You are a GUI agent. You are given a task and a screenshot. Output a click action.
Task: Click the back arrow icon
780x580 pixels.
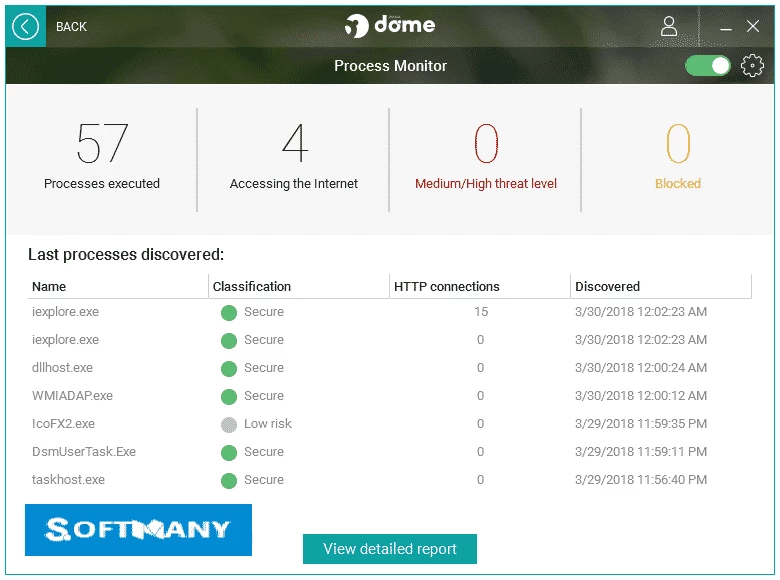point(26,27)
